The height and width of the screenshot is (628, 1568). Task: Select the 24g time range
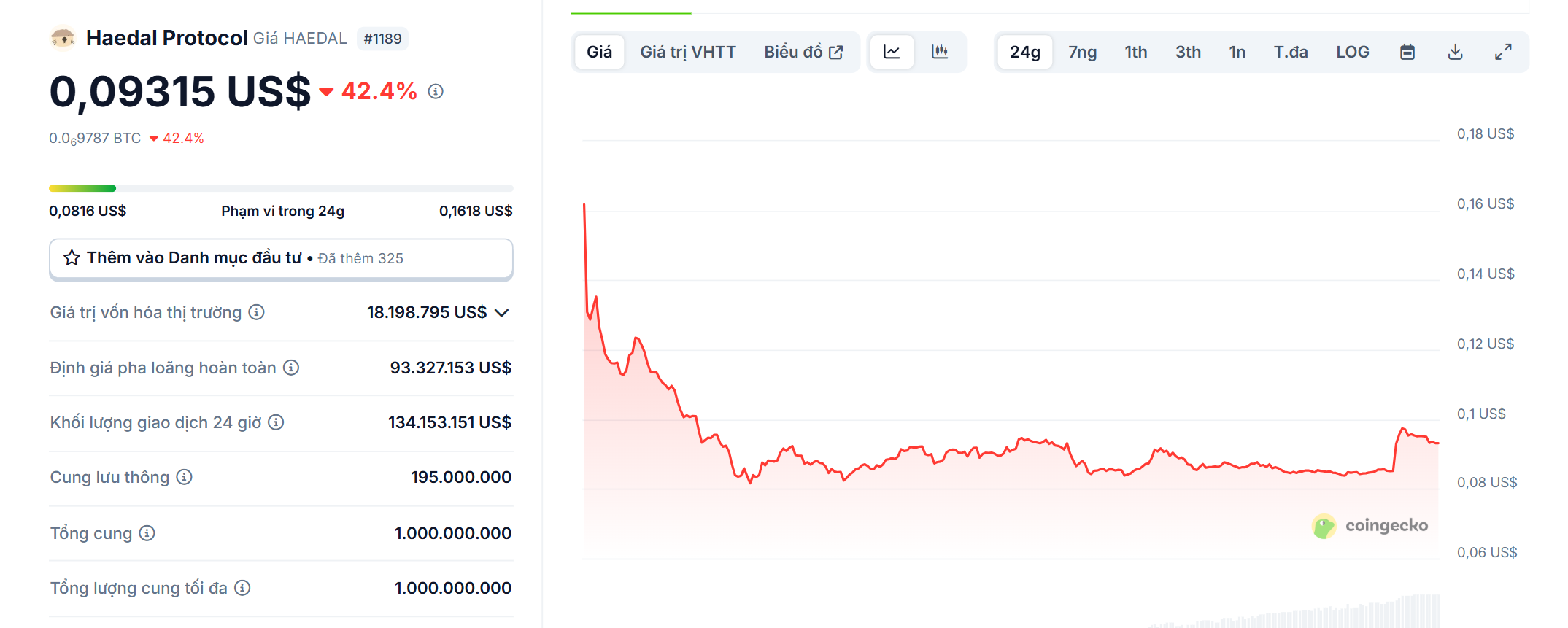pyautogui.click(x=1025, y=52)
